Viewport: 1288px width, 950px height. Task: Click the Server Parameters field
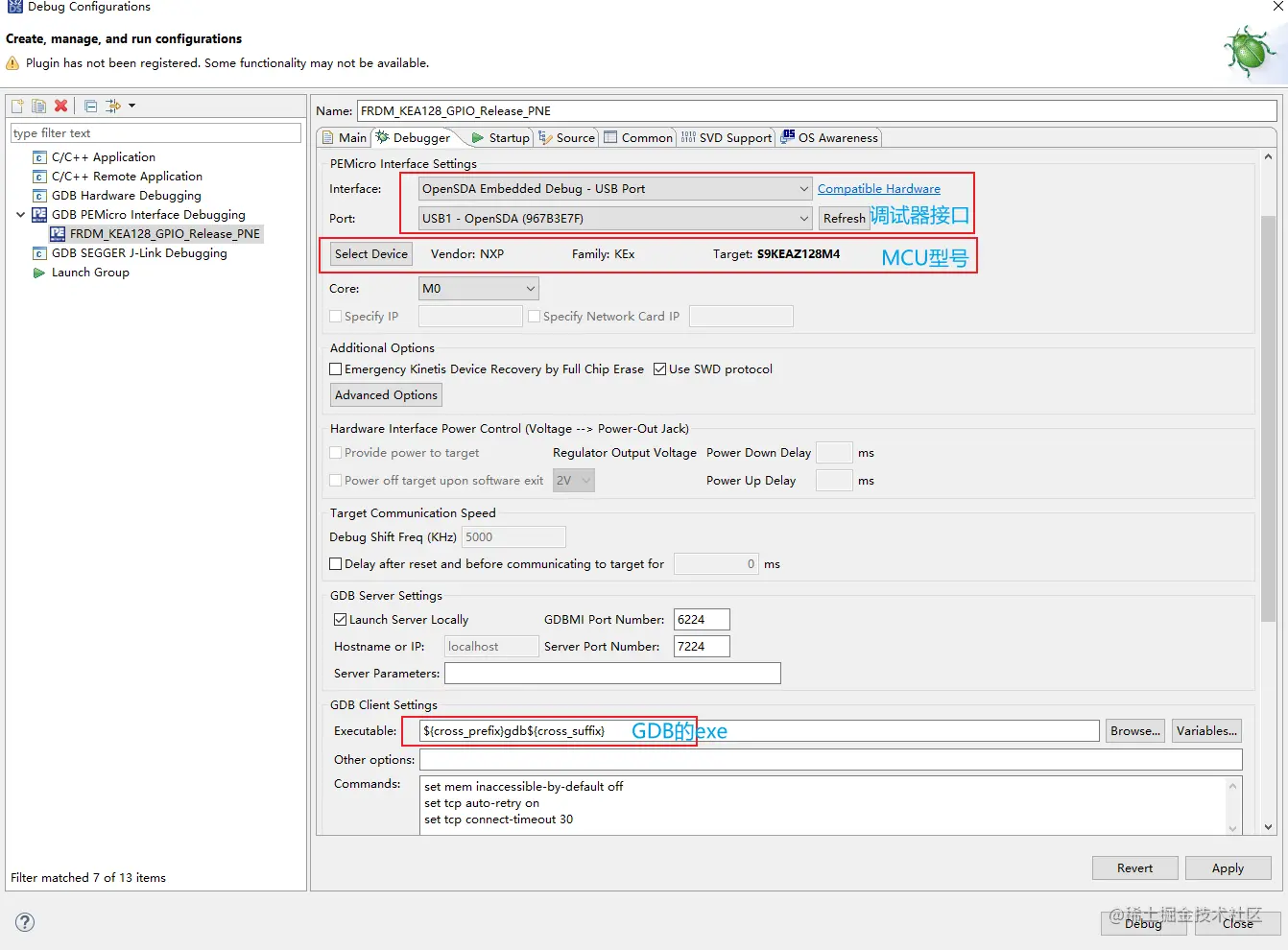pos(612,674)
